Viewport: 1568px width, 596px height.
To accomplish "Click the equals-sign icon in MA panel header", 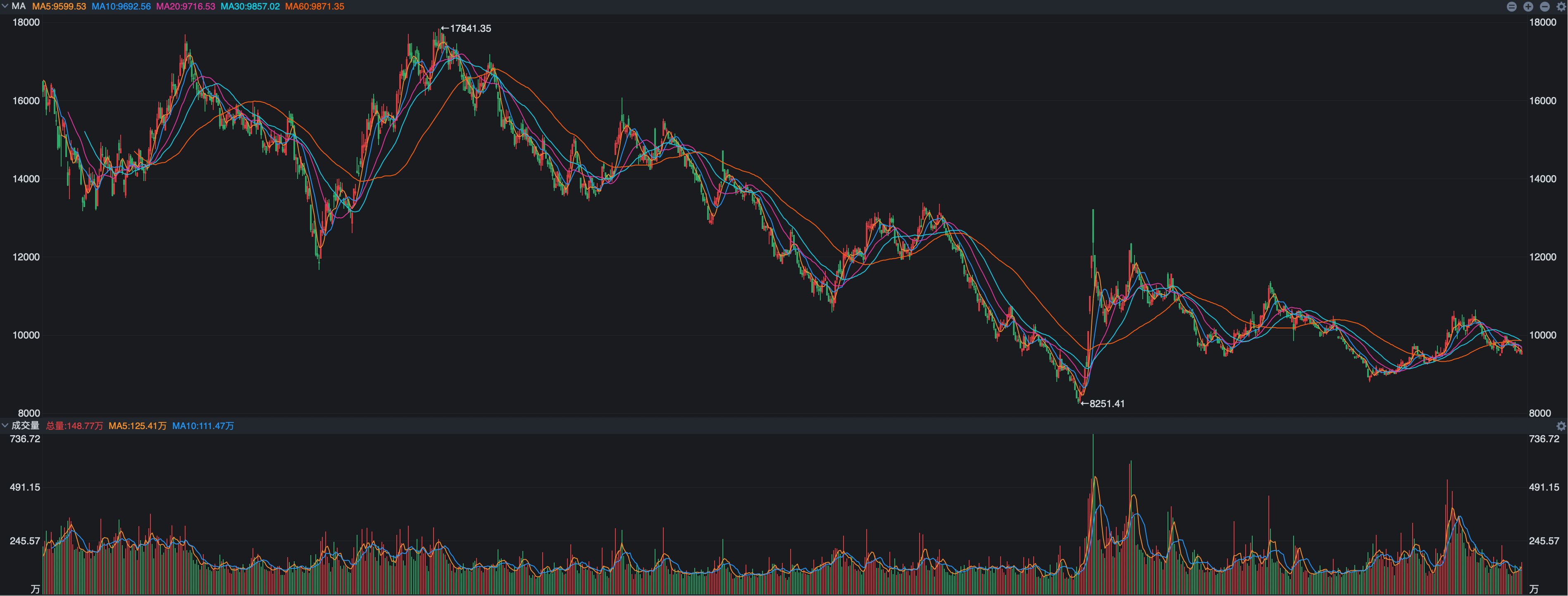I will tap(1511, 7).
